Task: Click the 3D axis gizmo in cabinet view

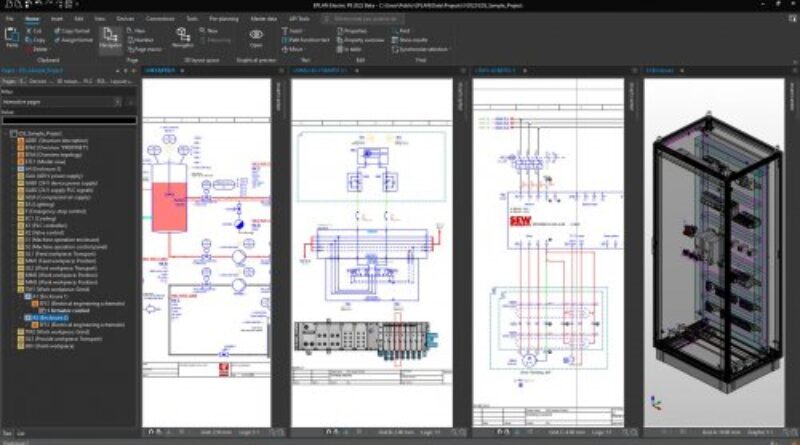Action: click(x=656, y=402)
